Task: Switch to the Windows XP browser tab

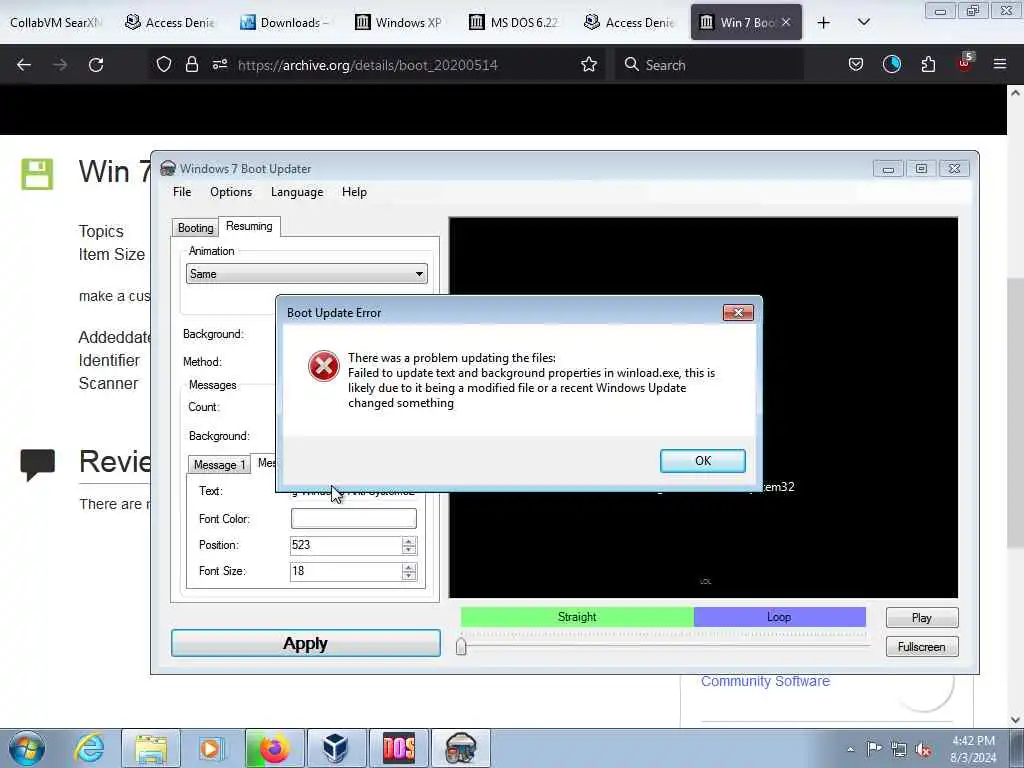Action: pyautogui.click(x=398, y=22)
